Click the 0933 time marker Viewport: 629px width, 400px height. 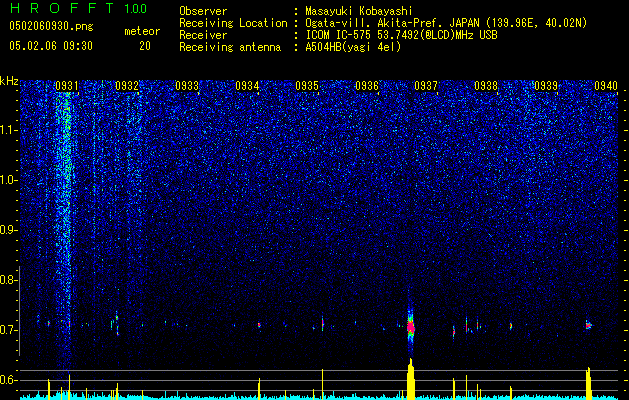coord(187,86)
